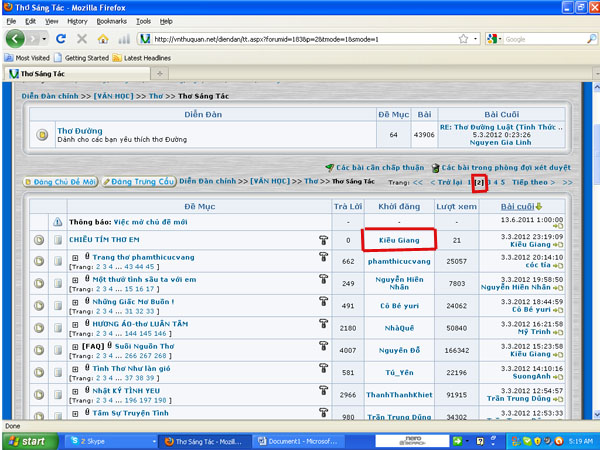Expand the Suối Nguồn Thơ FAQ topic
600x450 pixels.
[x=75, y=347]
